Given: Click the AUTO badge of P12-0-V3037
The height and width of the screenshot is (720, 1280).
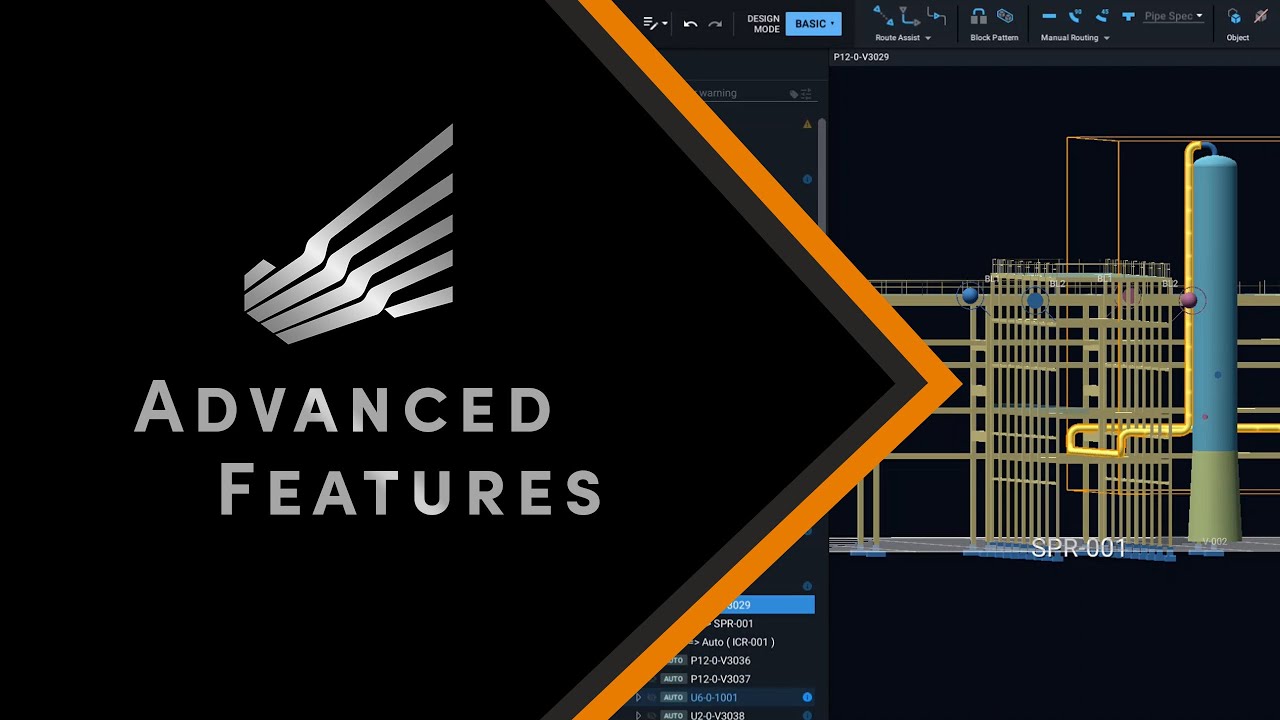Looking at the screenshot, I should point(675,679).
